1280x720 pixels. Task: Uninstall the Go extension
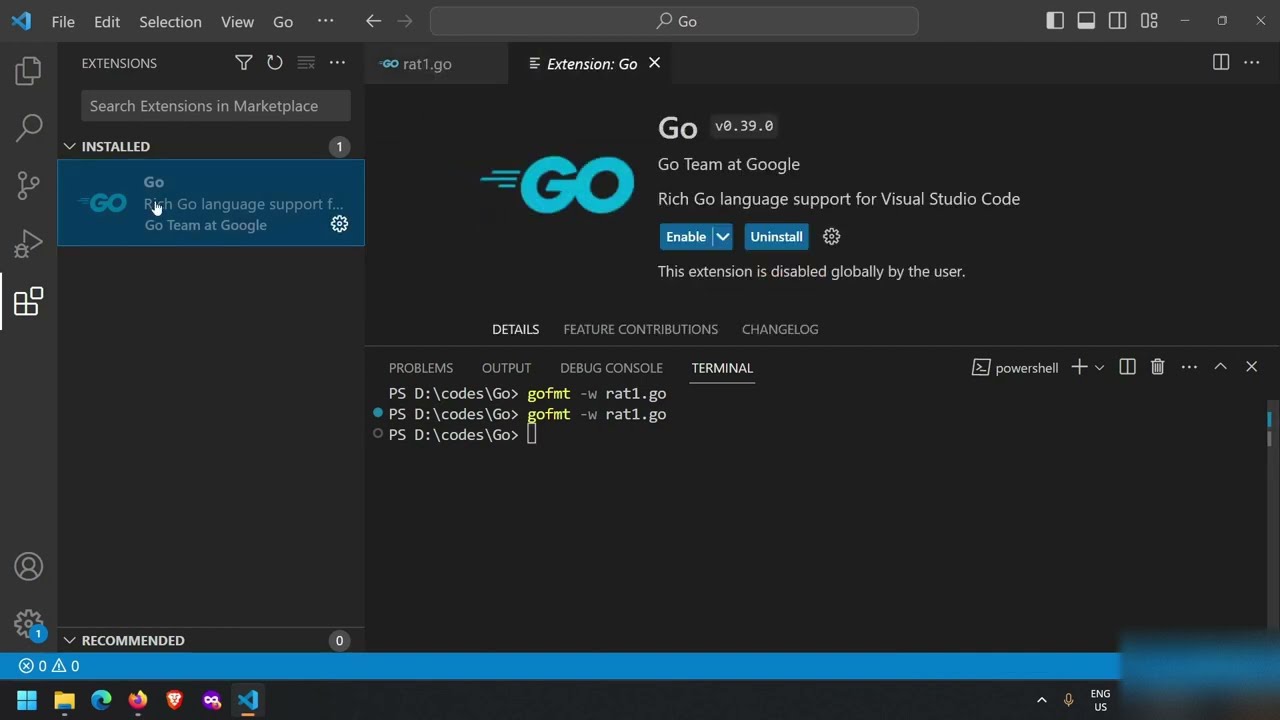click(x=776, y=237)
